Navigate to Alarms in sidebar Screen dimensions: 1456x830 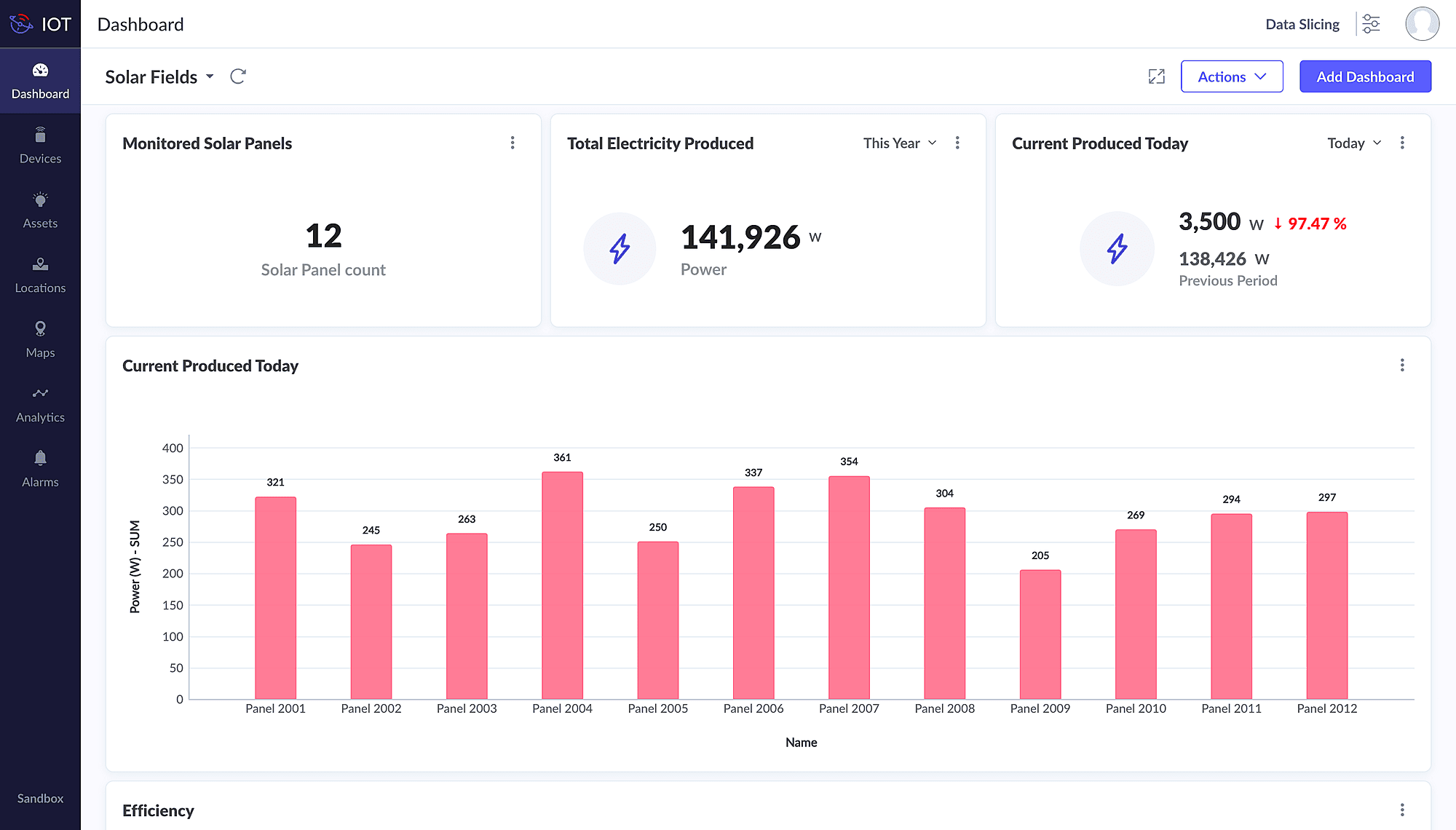pyautogui.click(x=40, y=470)
